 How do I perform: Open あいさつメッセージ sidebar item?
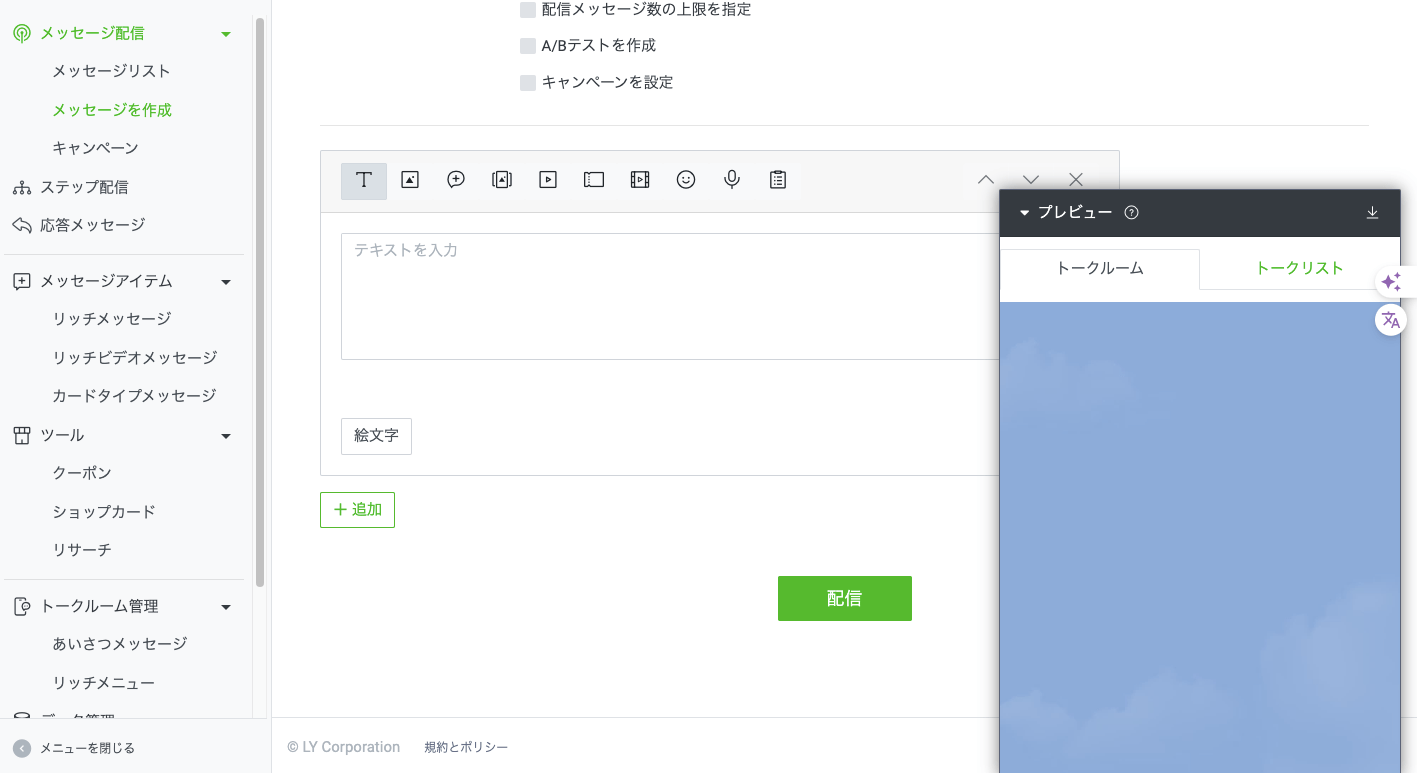tap(120, 644)
